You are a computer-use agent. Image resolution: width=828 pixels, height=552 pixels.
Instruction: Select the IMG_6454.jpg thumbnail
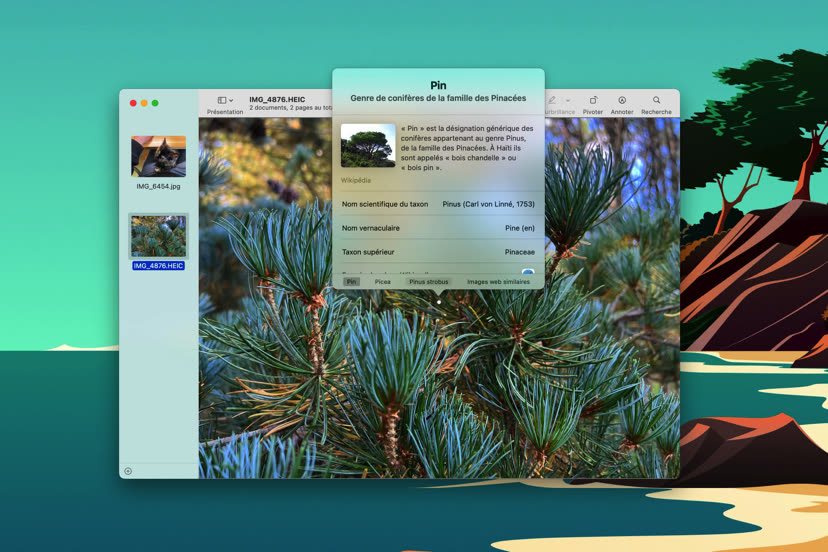click(158, 156)
